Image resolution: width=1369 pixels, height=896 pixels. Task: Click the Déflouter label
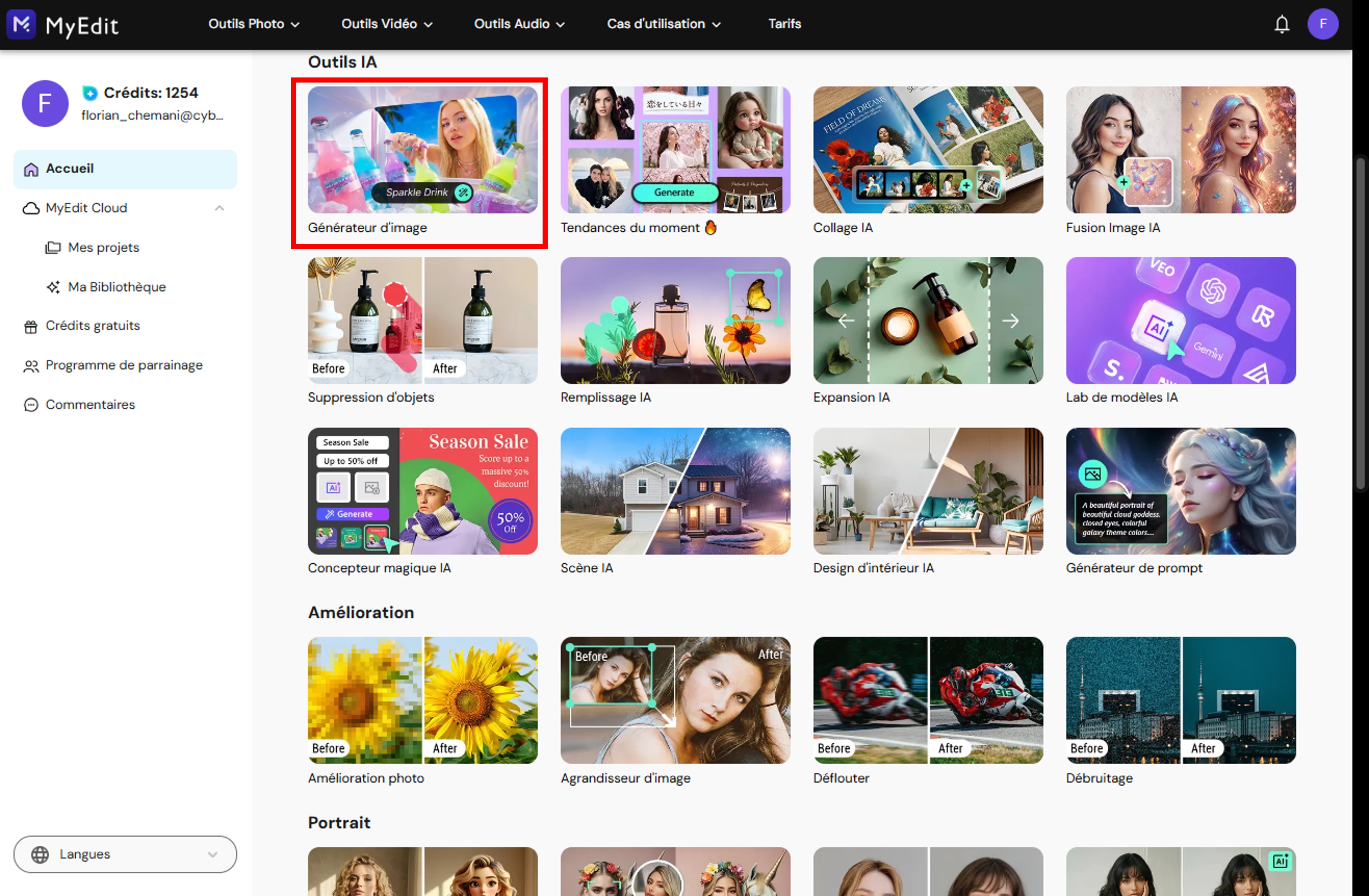click(841, 778)
